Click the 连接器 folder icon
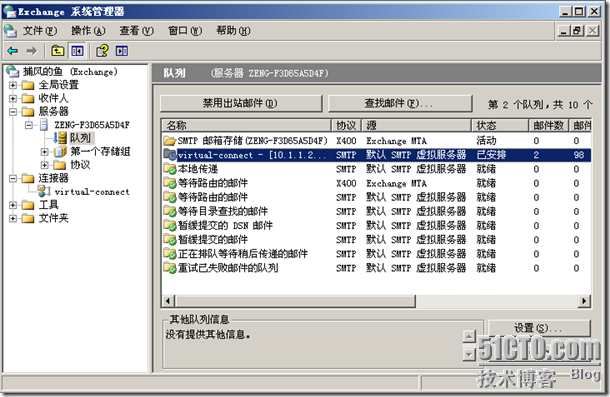 pyautogui.click(x=28, y=178)
